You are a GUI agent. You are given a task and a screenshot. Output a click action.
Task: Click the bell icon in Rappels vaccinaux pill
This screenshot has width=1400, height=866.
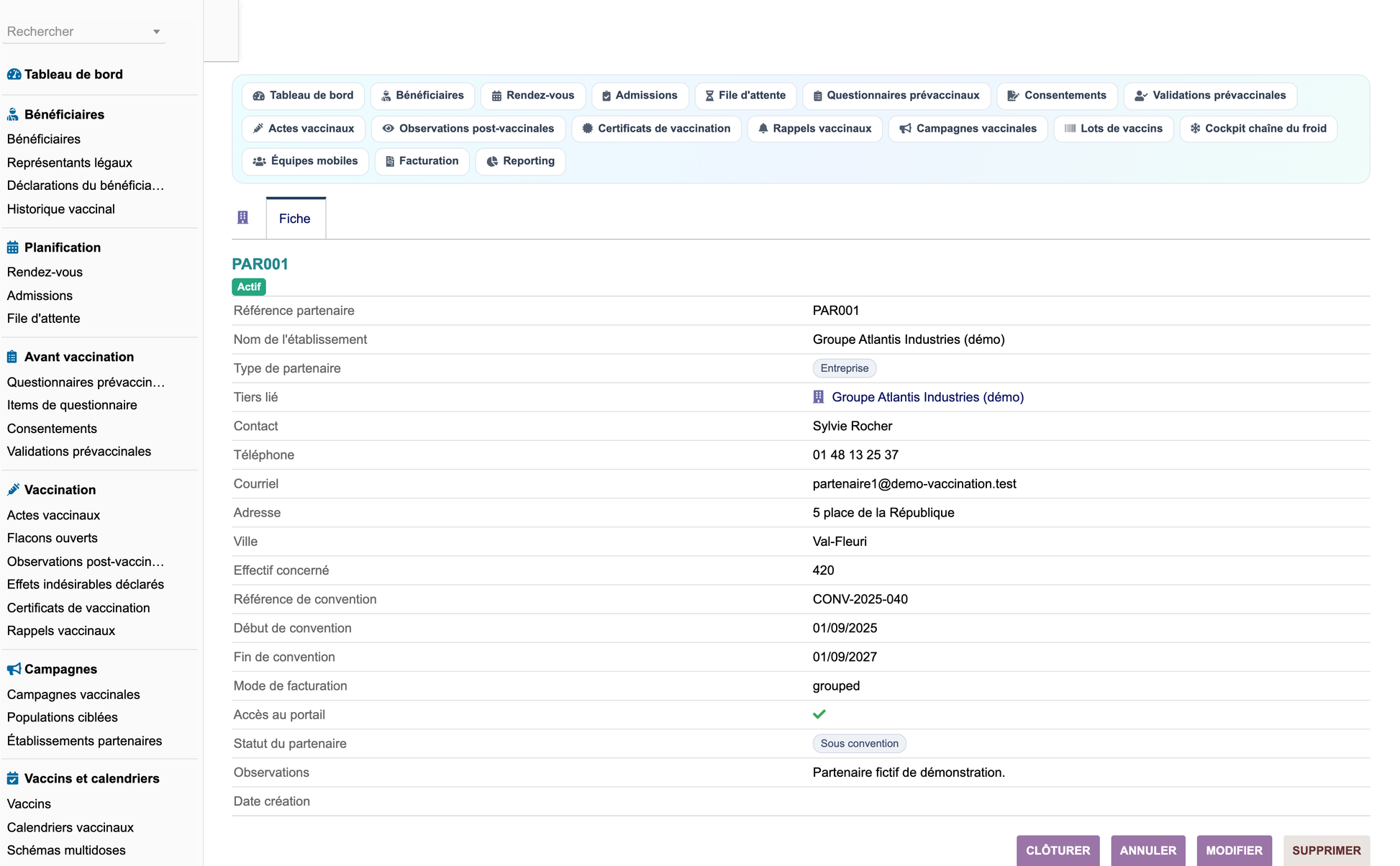pyautogui.click(x=763, y=128)
